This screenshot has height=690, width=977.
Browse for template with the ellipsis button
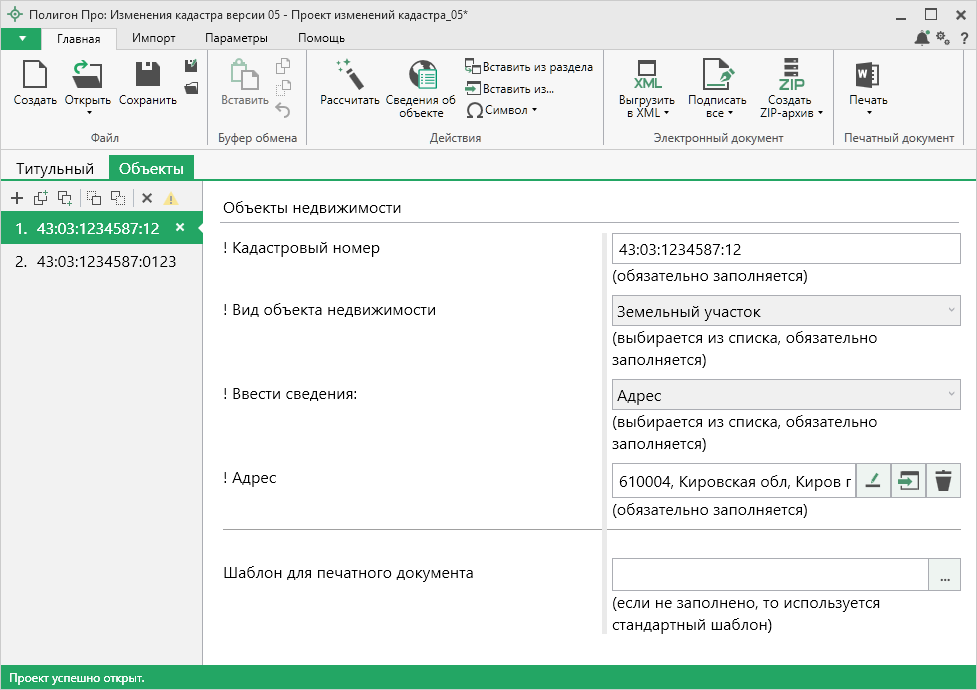[943, 575]
